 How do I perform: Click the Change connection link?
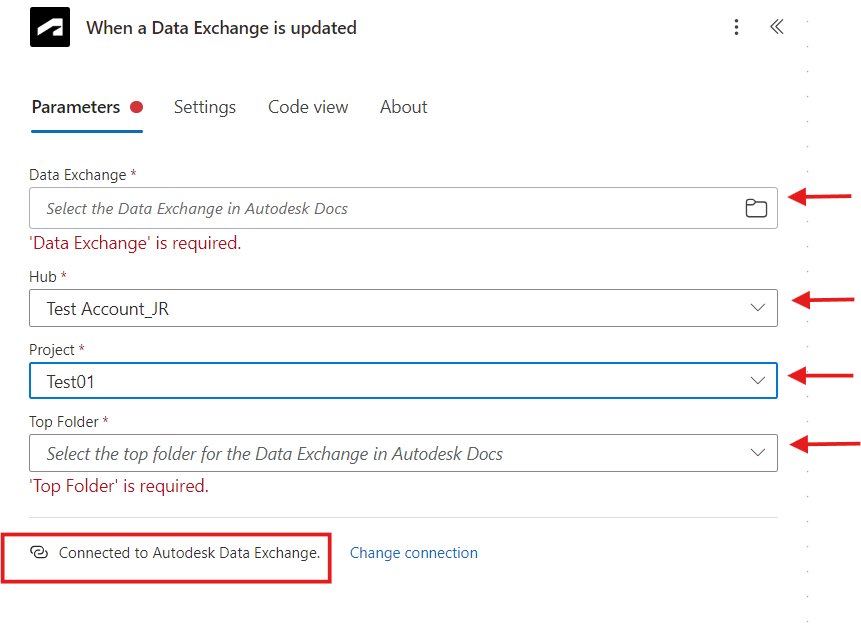413,552
